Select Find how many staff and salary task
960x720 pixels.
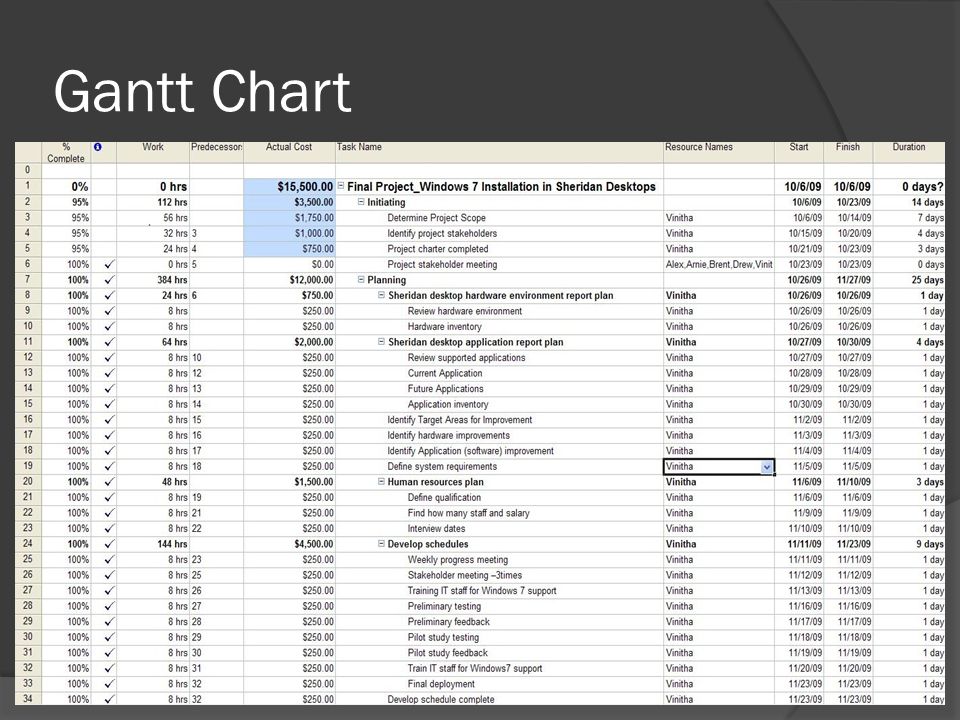point(468,513)
